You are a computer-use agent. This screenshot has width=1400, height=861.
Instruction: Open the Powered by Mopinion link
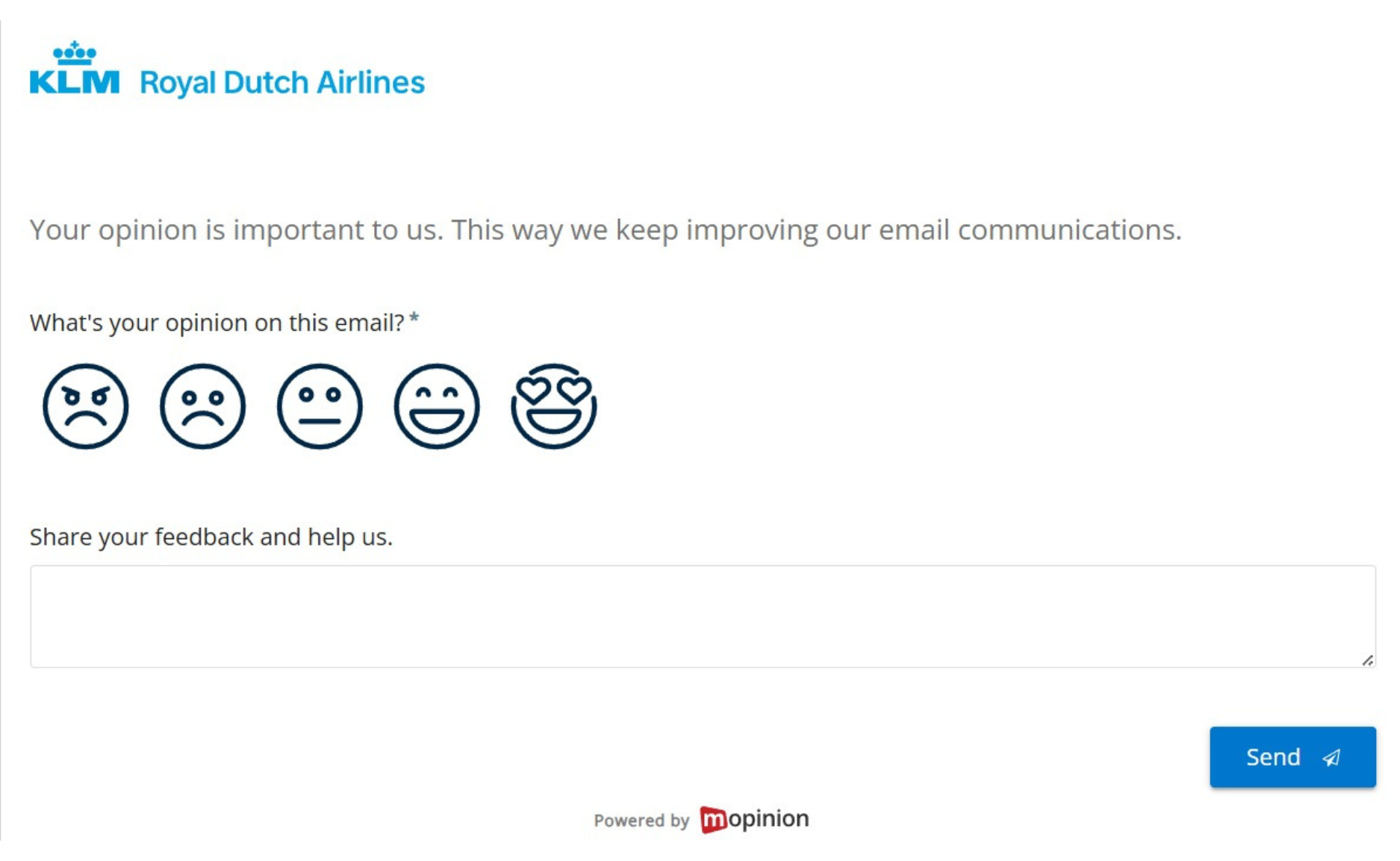pyautogui.click(x=700, y=818)
